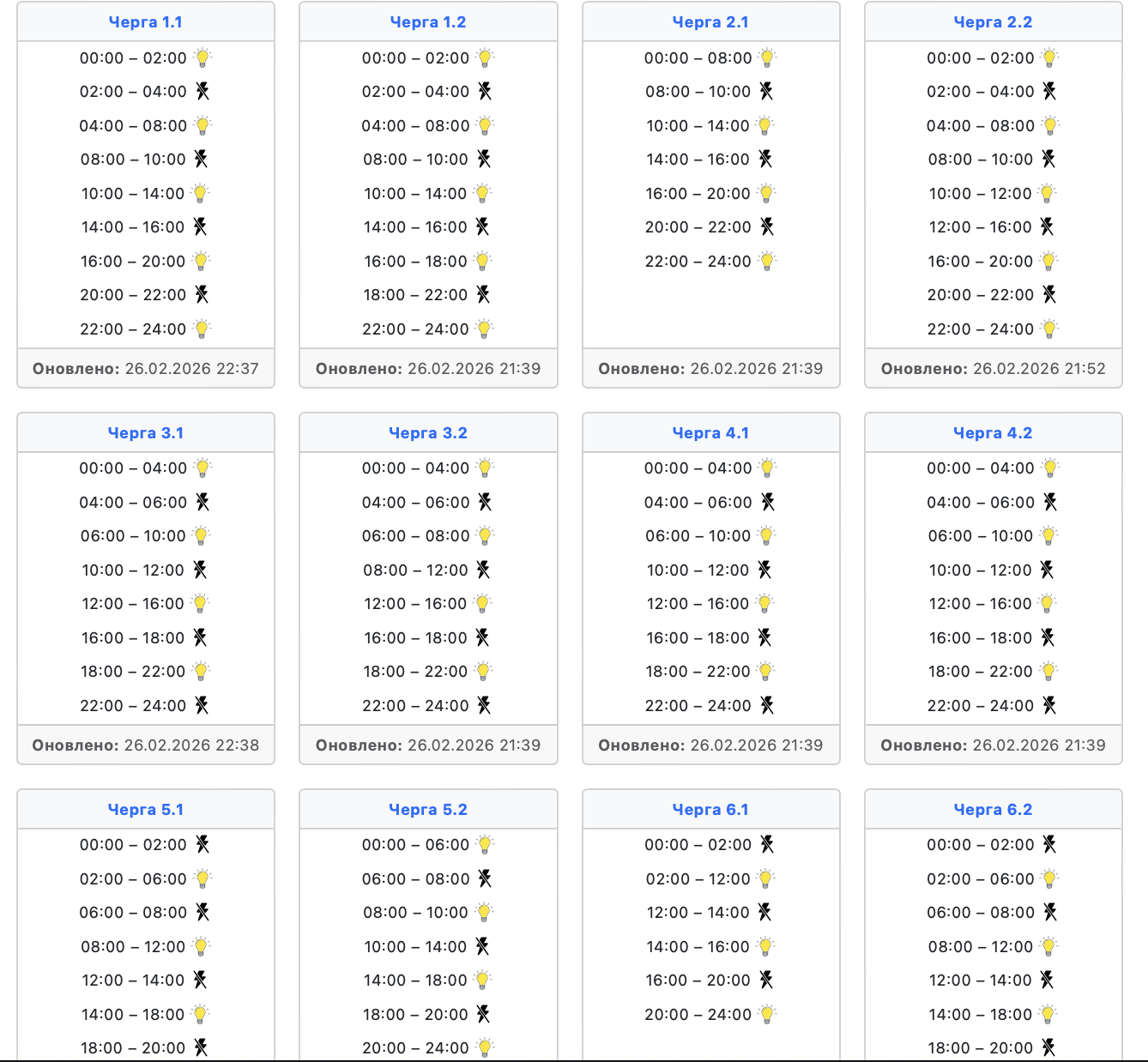1148x1062 pixels.
Task: Follow the Черга 3.2 heading link
Action: 428,433
